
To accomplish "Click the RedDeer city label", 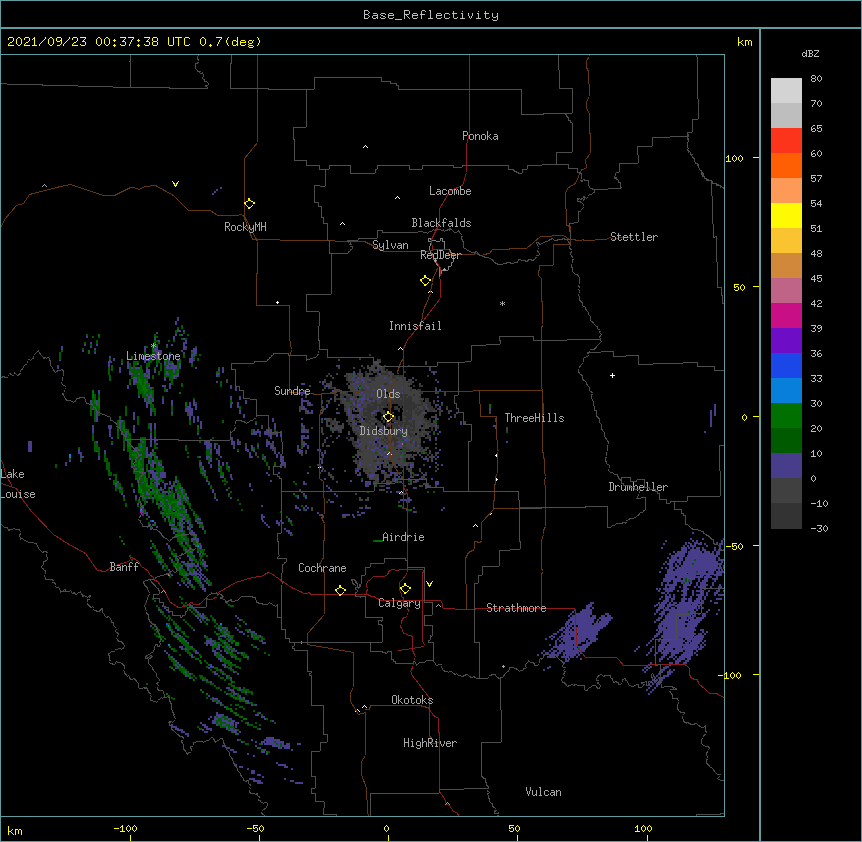I will pyautogui.click(x=440, y=255).
